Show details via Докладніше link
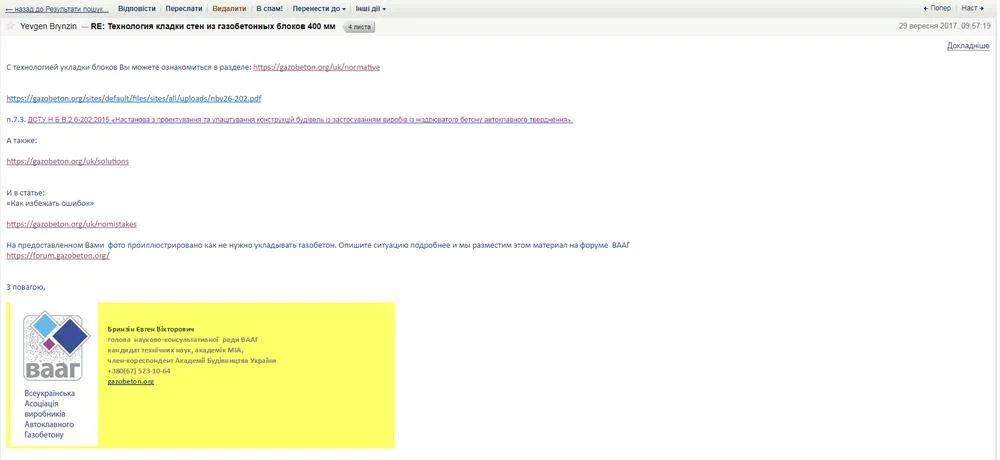This screenshot has height=460, width=1000. (968, 46)
